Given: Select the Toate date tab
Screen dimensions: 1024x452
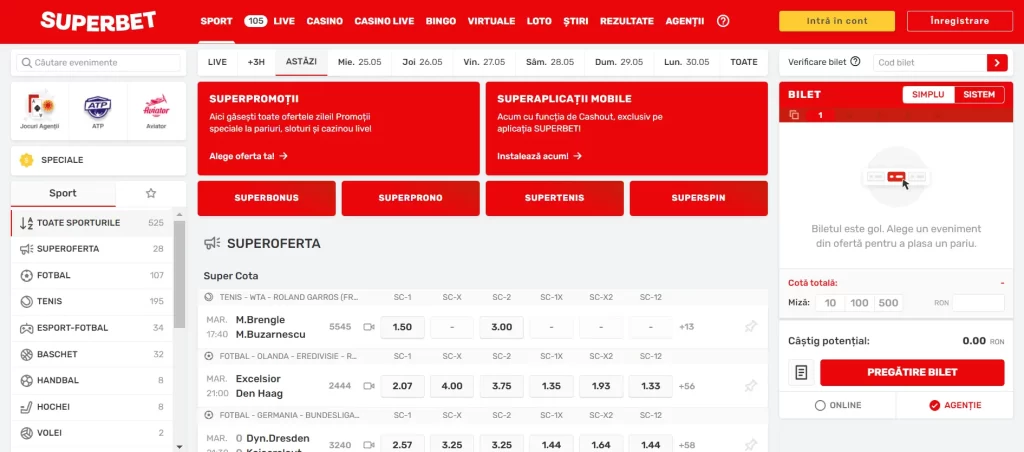Looking at the screenshot, I should tap(744, 62).
